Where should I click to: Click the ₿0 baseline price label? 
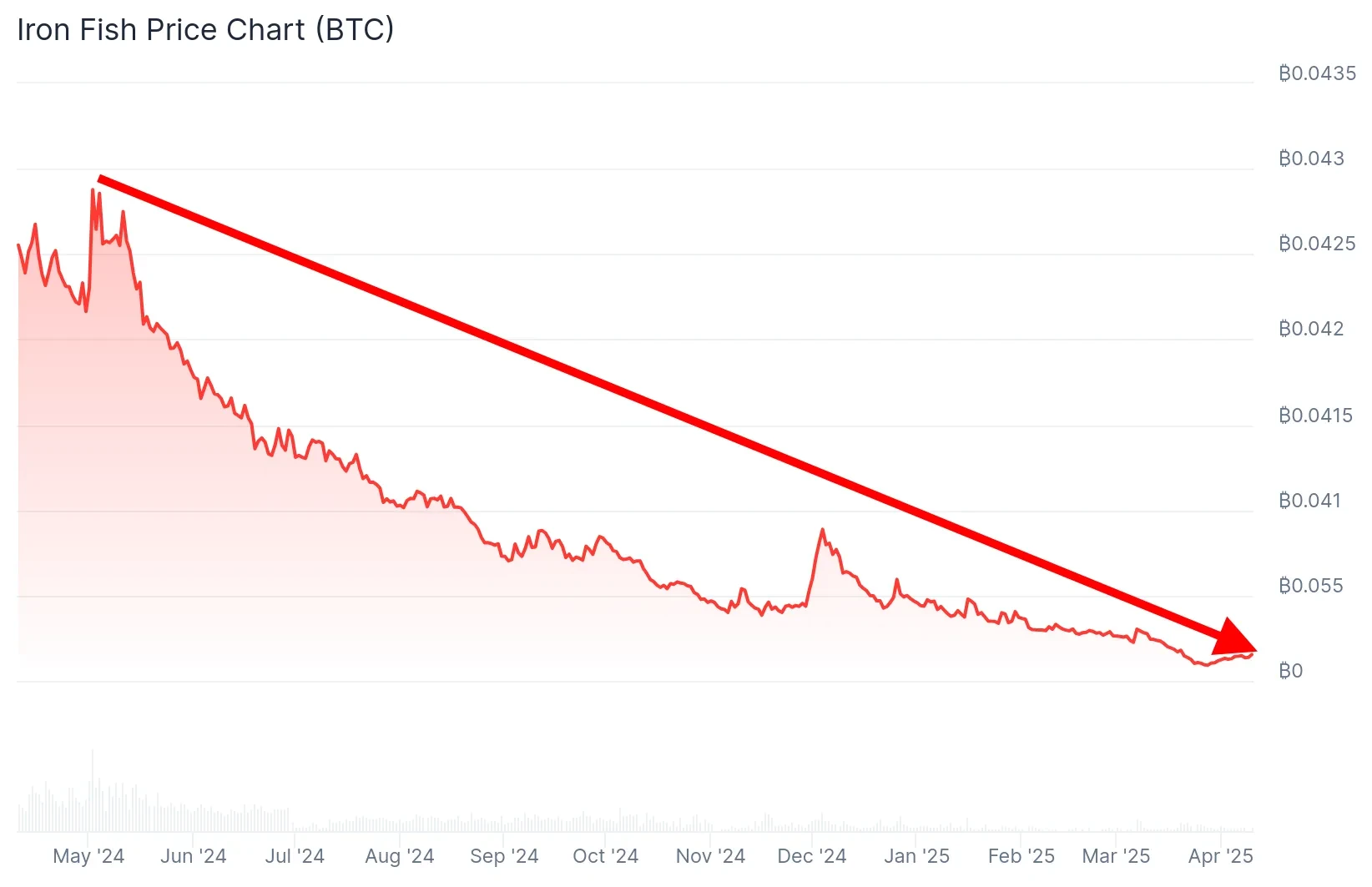[1290, 671]
